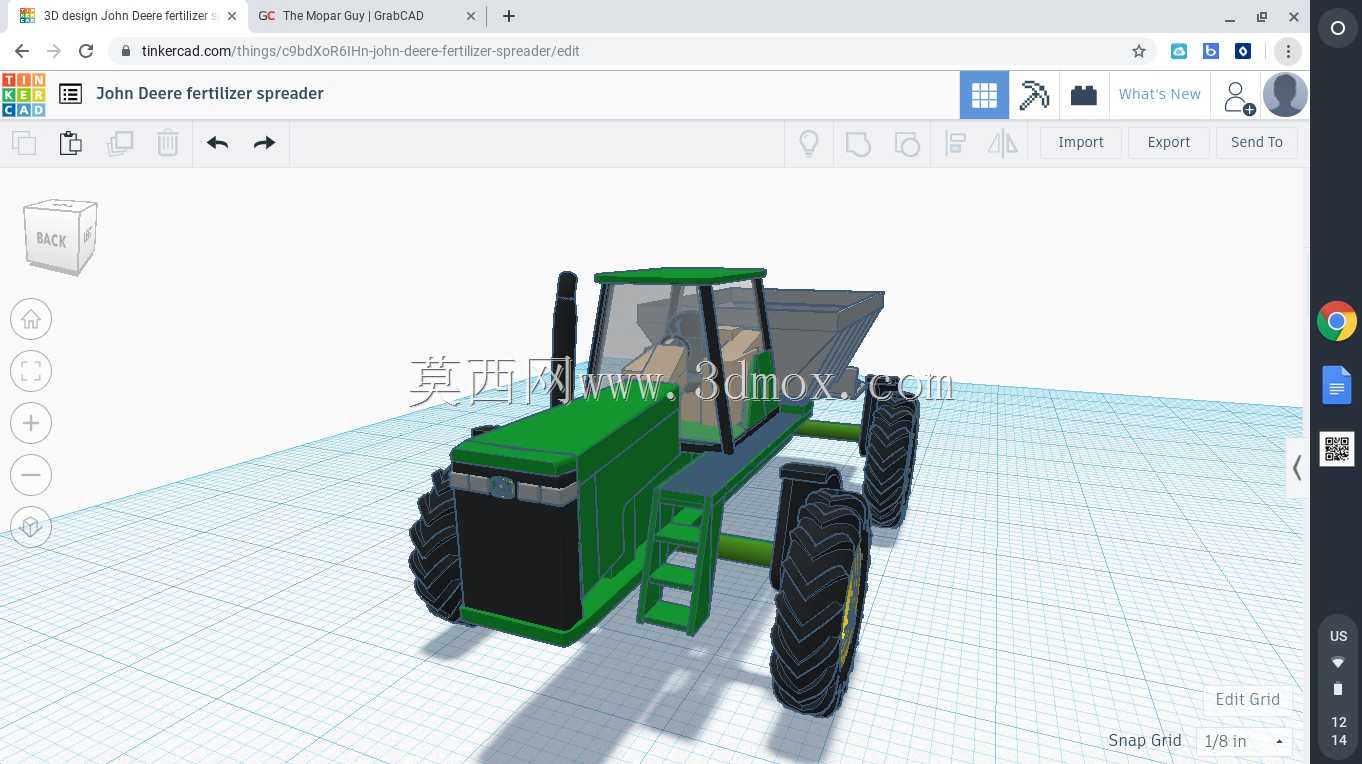Click the Mirror tool icon
Viewport: 1362px width, 764px height.
point(1002,143)
